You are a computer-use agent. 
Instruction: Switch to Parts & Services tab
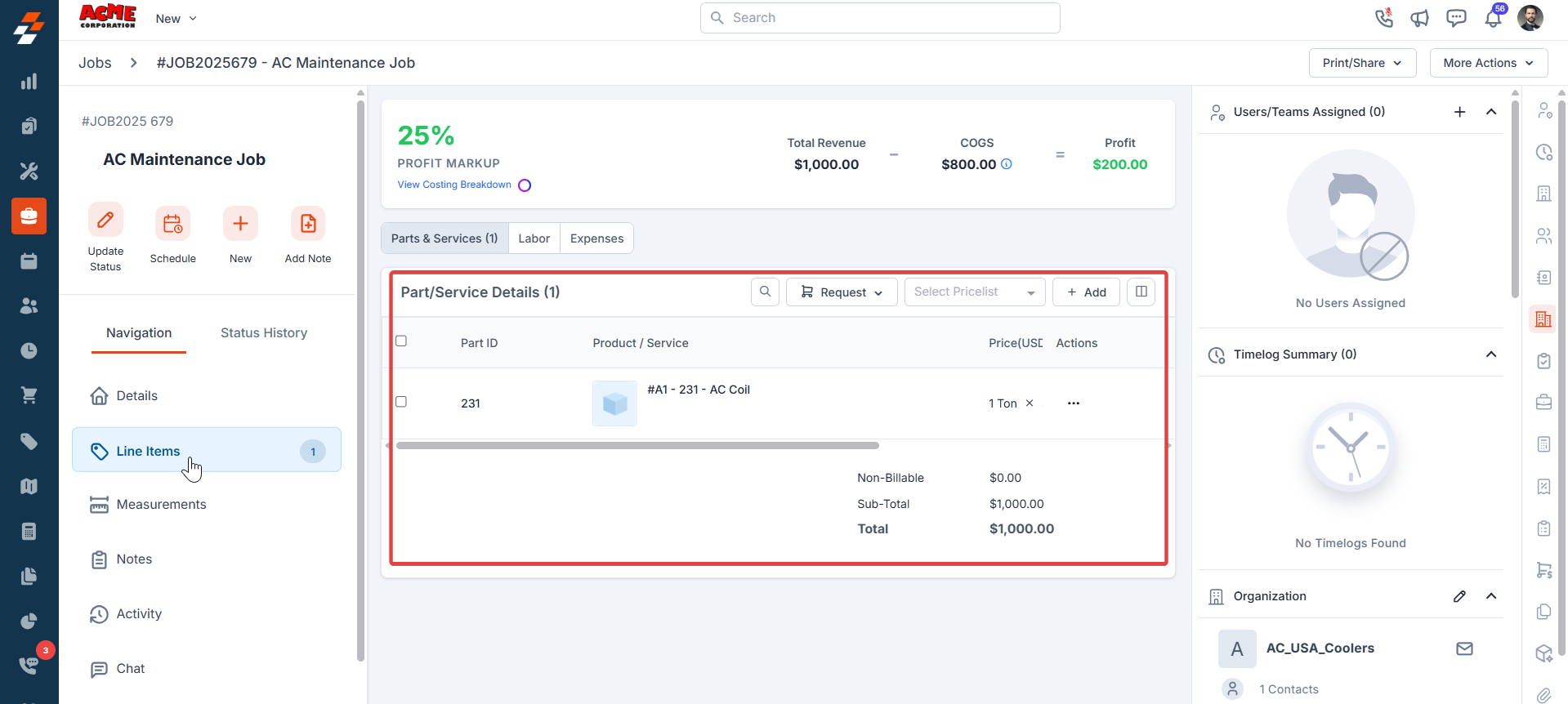click(x=444, y=238)
